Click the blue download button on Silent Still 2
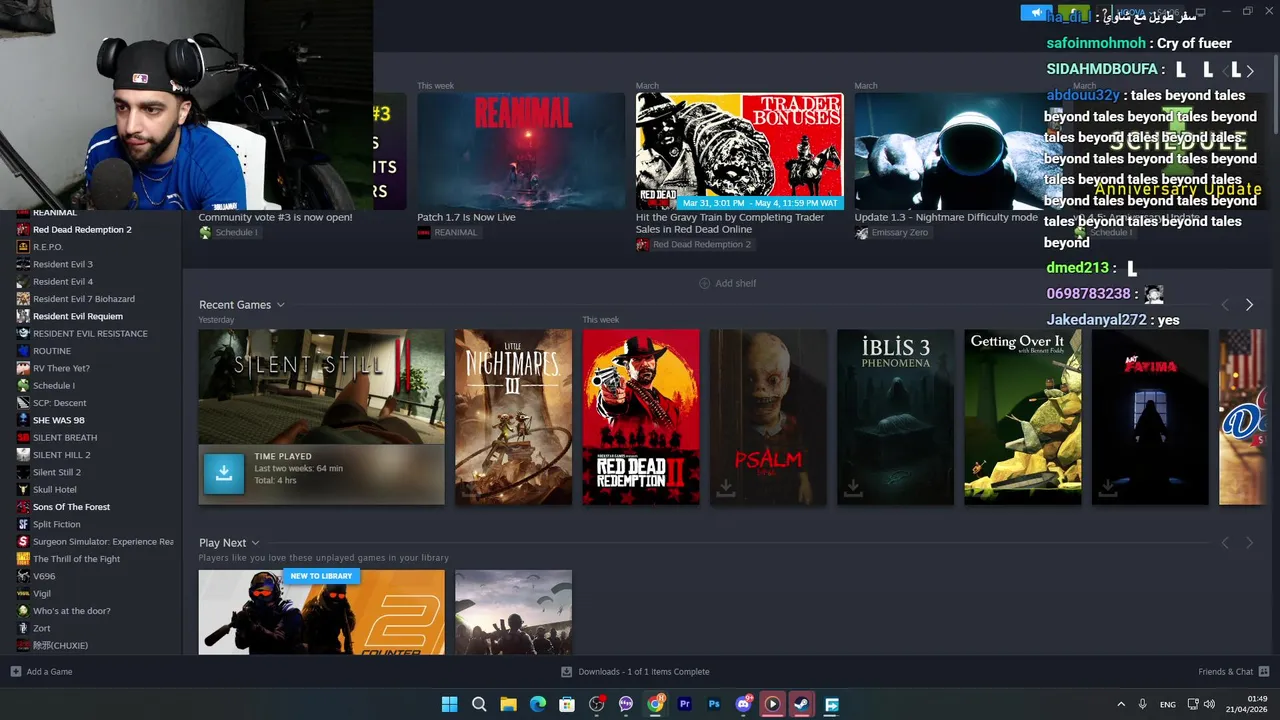Screen dimensions: 1280x720 click(224, 474)
